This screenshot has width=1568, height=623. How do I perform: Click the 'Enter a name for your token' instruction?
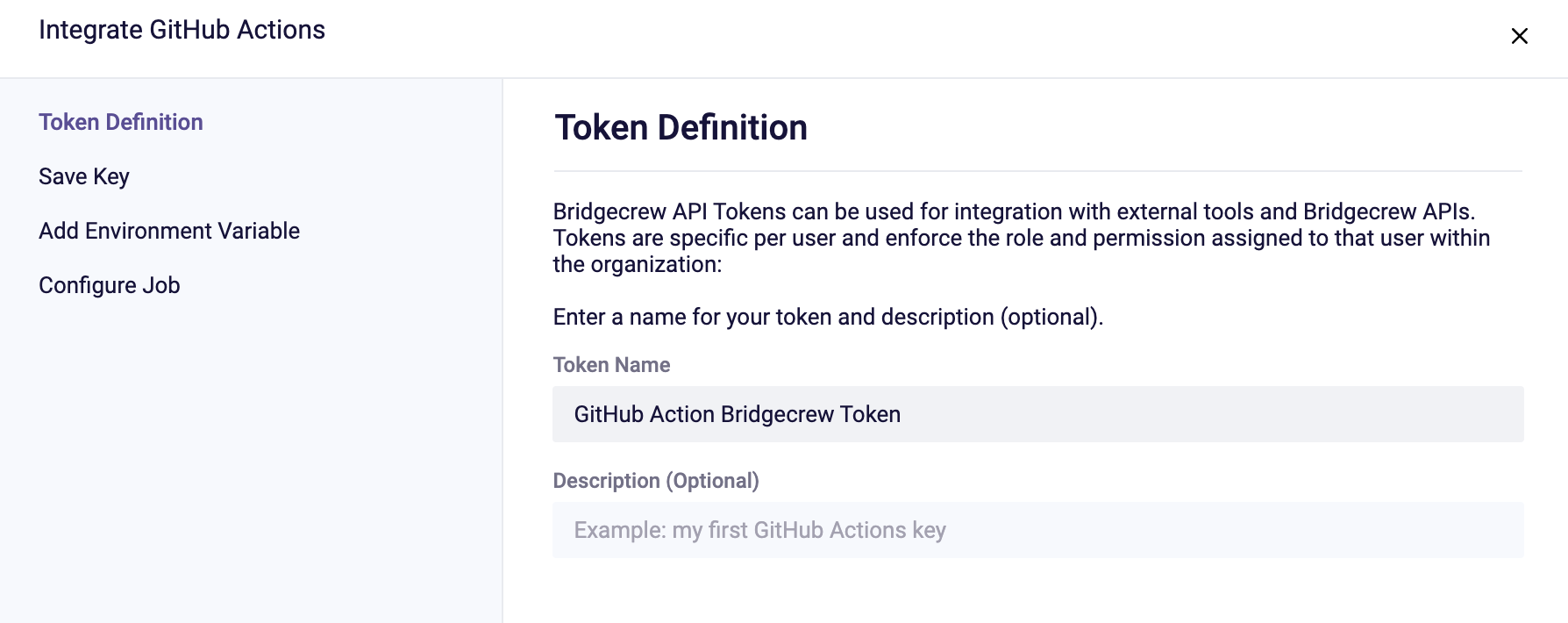pyautogui.click(x=828, y=317)
